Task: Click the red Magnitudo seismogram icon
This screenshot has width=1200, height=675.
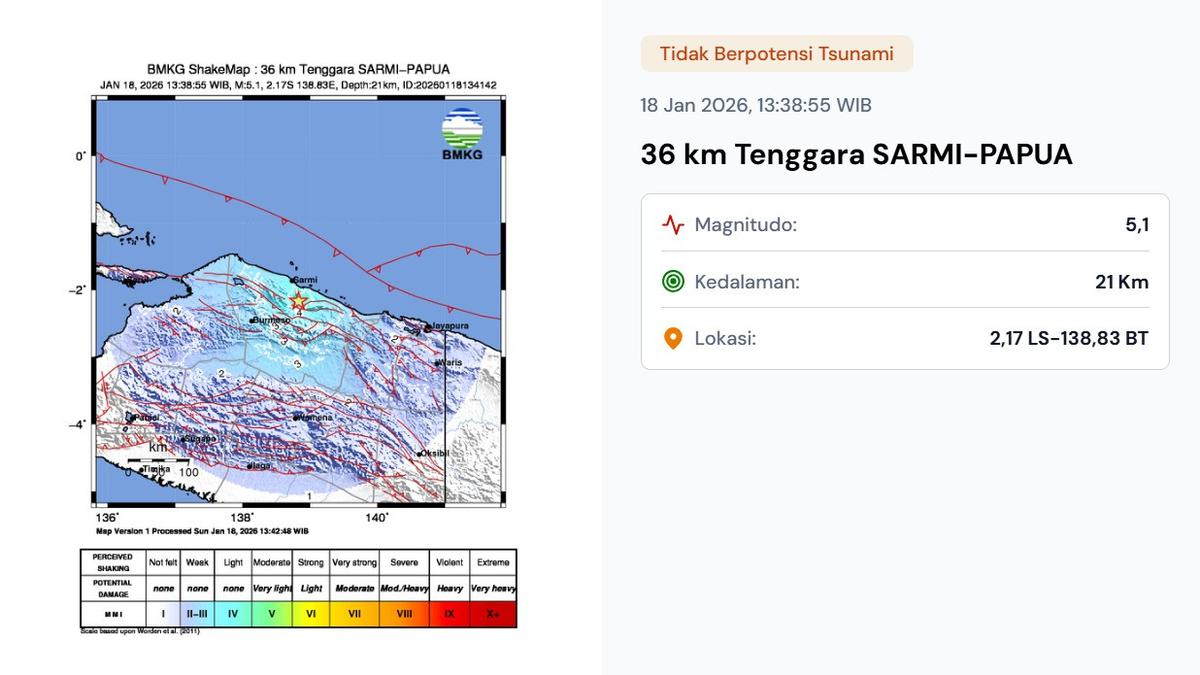Action: 670,225
